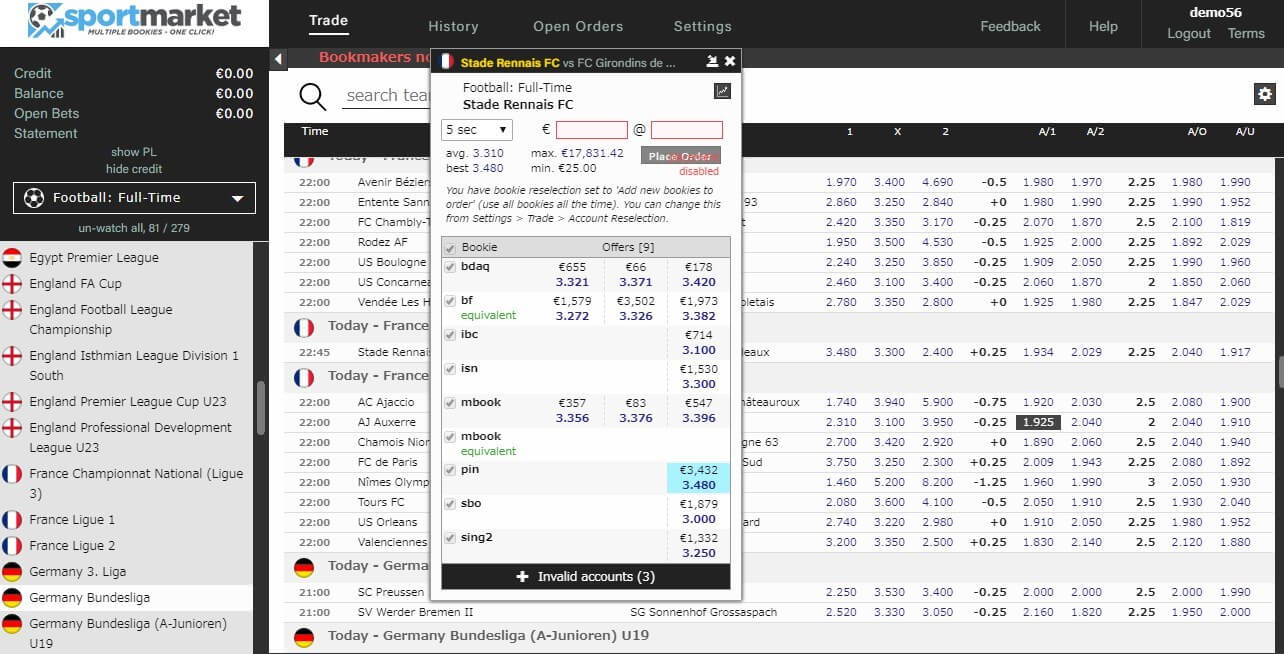Viewport: 1284px width, 654px height.
Task: Toggle the all-bookies header checkbox
Action: point(450,248)
